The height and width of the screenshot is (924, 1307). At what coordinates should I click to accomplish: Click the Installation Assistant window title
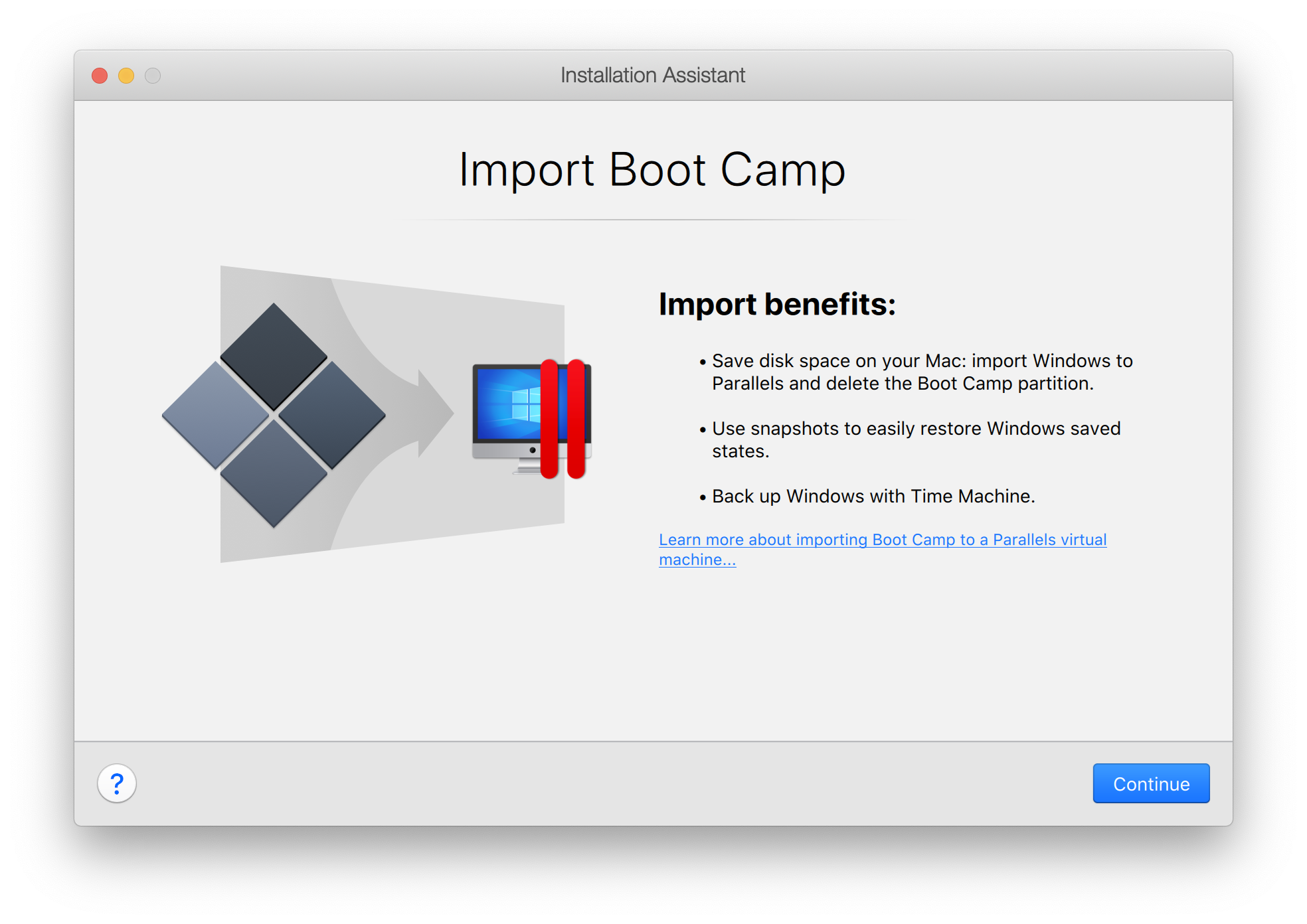(653, 75)
